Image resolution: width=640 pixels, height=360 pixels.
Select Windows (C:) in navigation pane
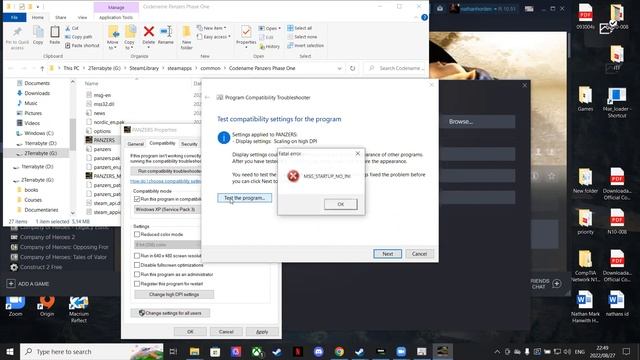coord(38,133)
